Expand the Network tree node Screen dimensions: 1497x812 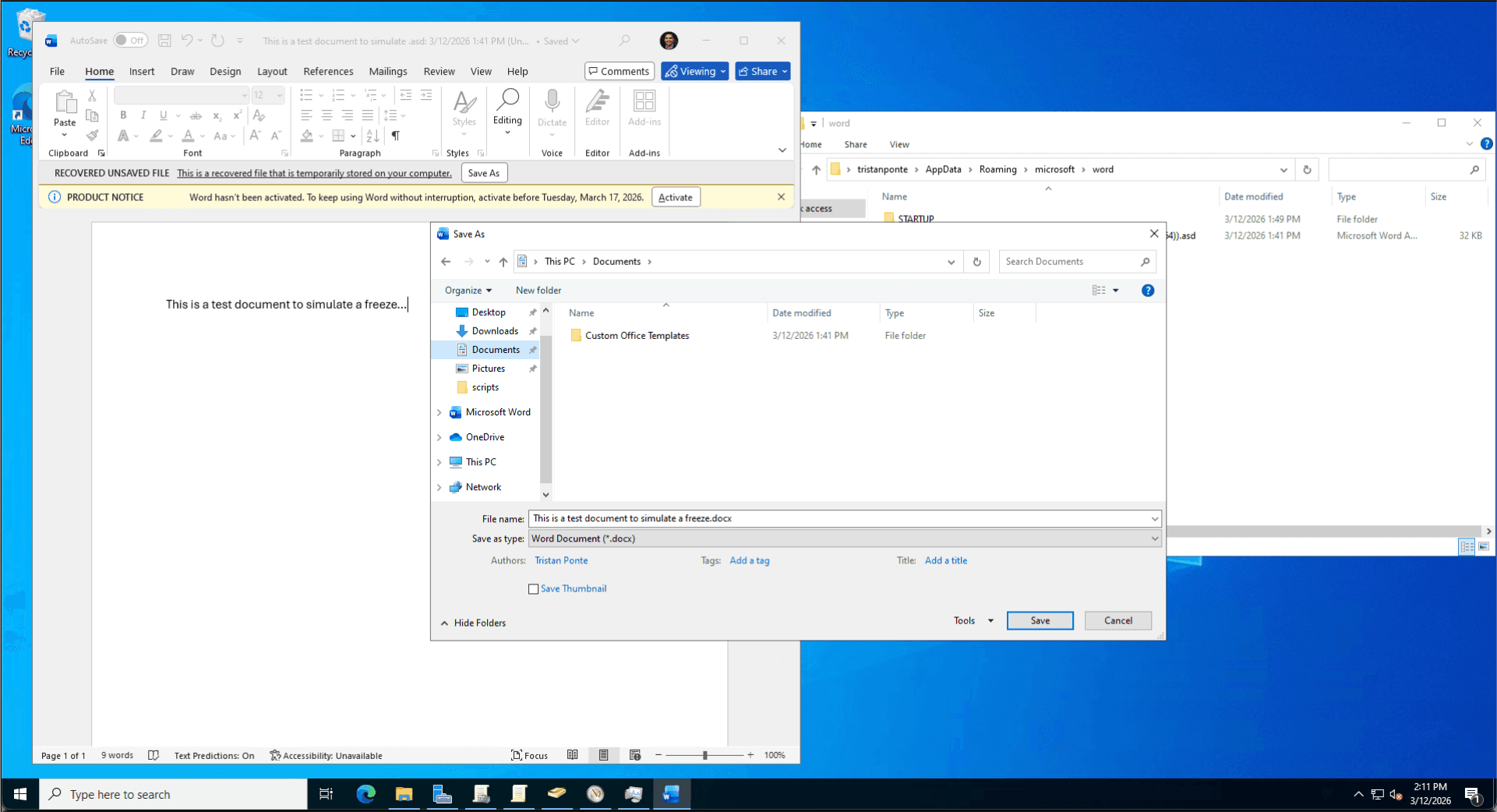pos(440,488)
